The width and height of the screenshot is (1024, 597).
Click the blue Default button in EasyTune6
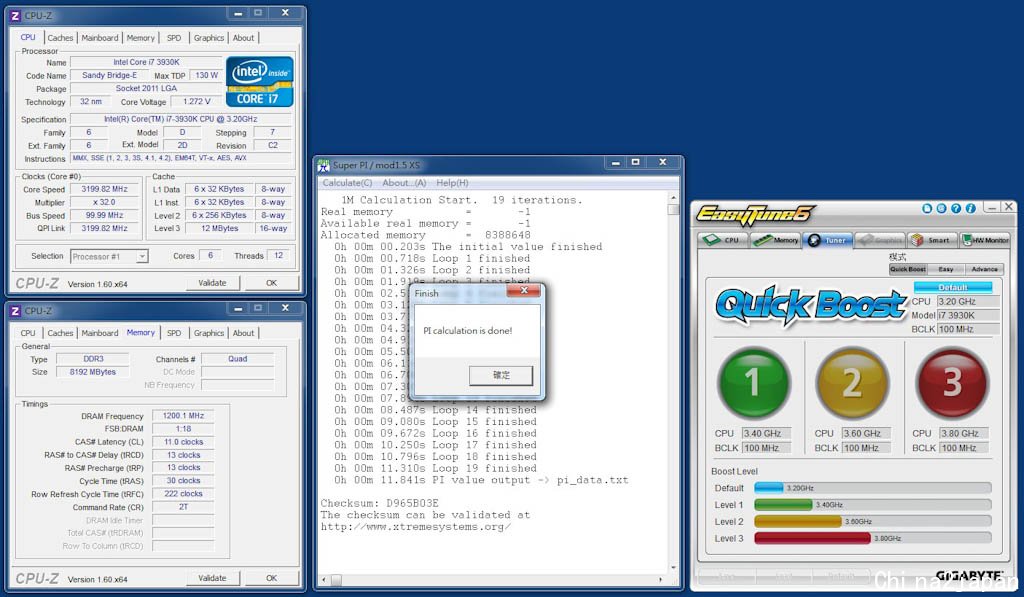pyautogui.click(x=953, y=287)
